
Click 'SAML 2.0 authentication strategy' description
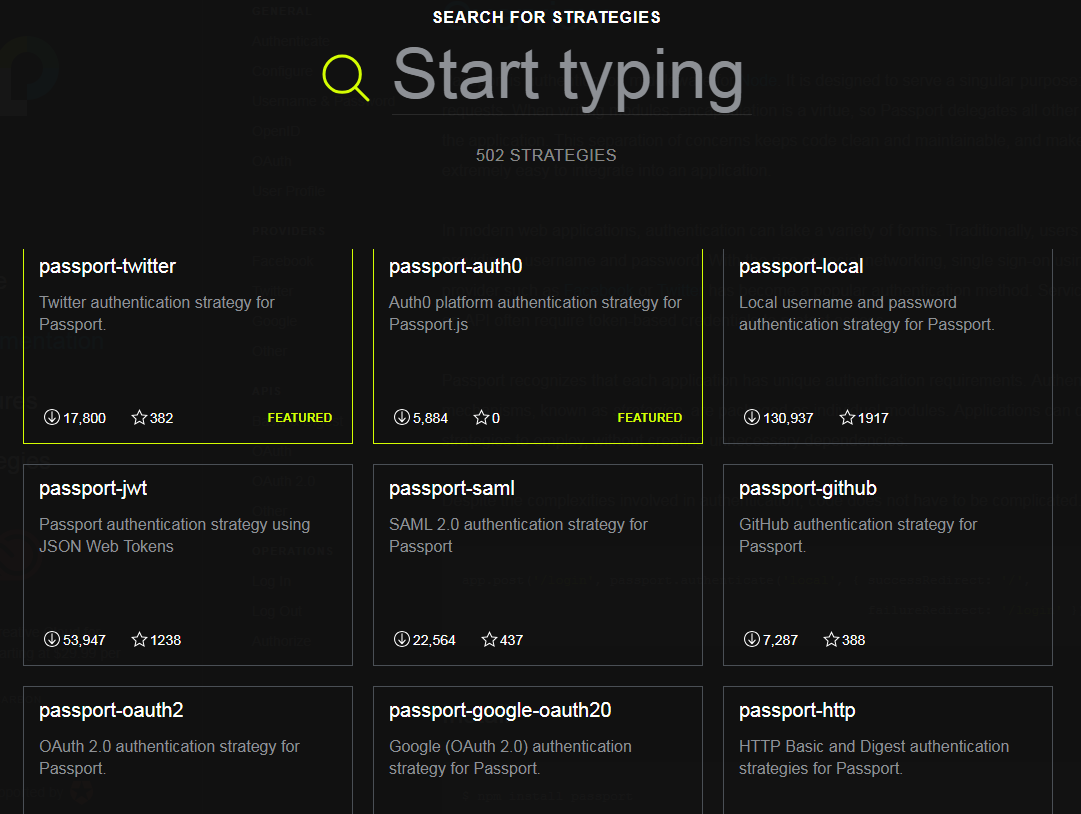(518, 535)
